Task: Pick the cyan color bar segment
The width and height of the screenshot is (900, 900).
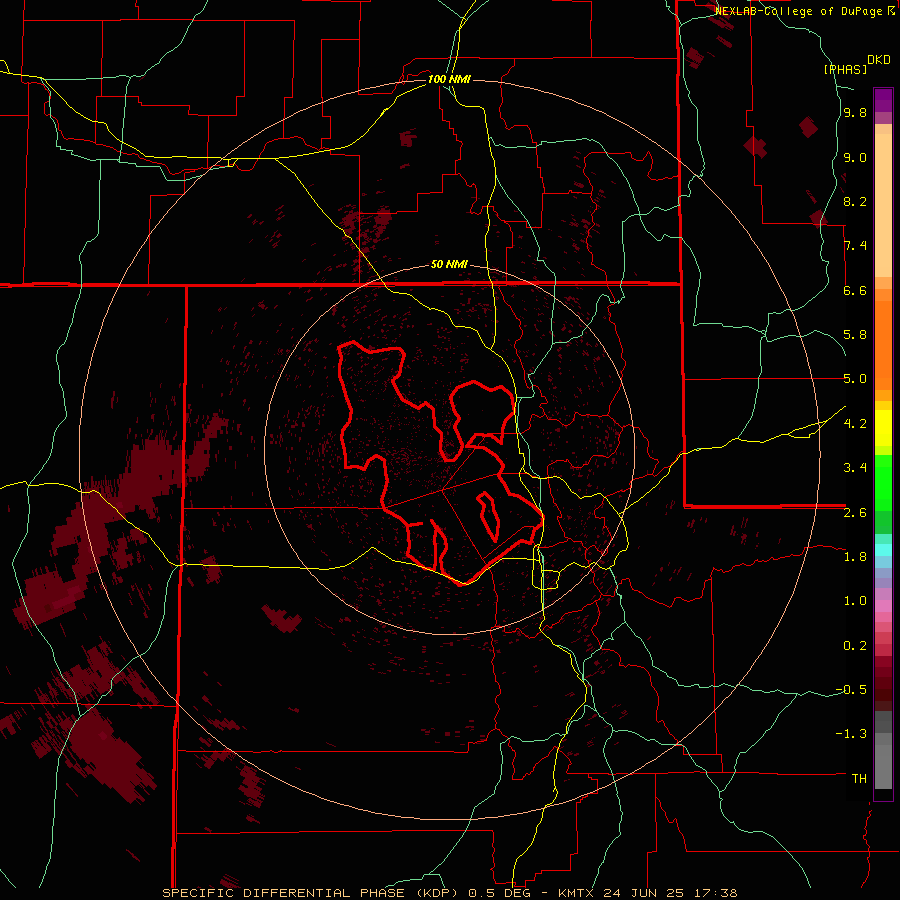Action: coord(883,550)
